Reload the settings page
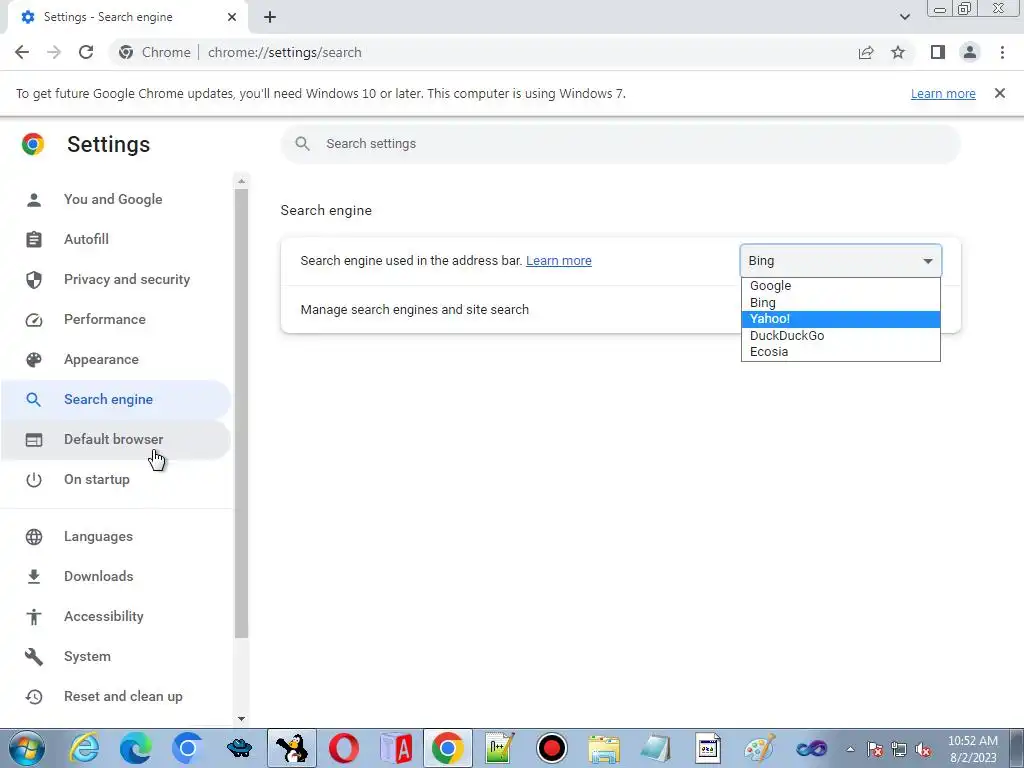 [x=86, y=52]
